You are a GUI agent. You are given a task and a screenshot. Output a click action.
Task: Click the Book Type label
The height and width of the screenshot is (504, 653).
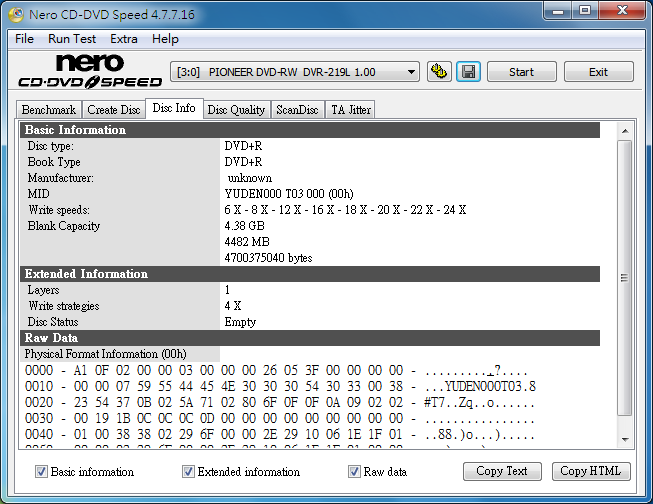click(54, 162)
